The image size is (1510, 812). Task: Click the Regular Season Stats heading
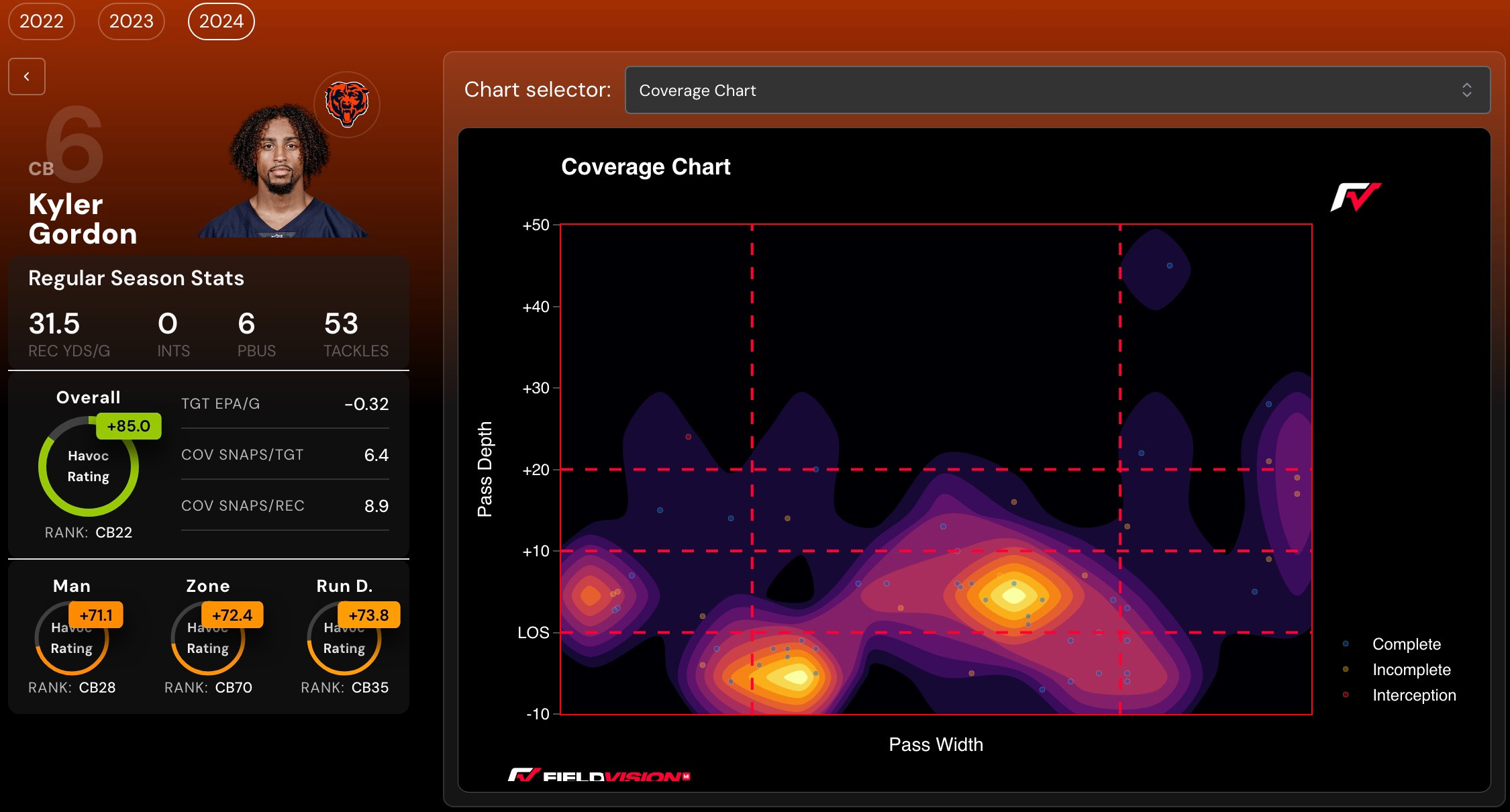(136, 278)
